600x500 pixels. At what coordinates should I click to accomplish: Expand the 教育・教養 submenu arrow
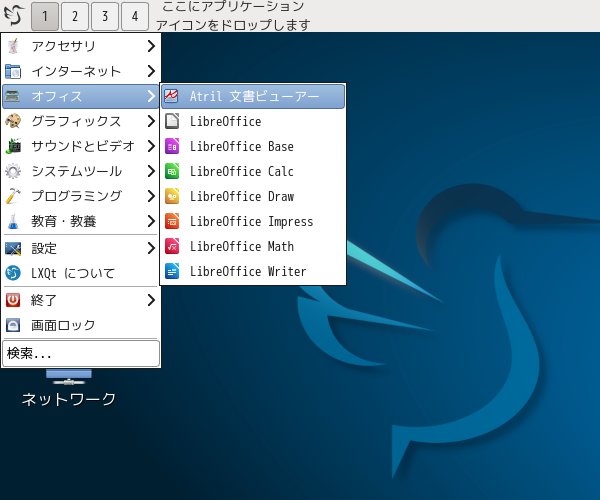pos(151,221)
